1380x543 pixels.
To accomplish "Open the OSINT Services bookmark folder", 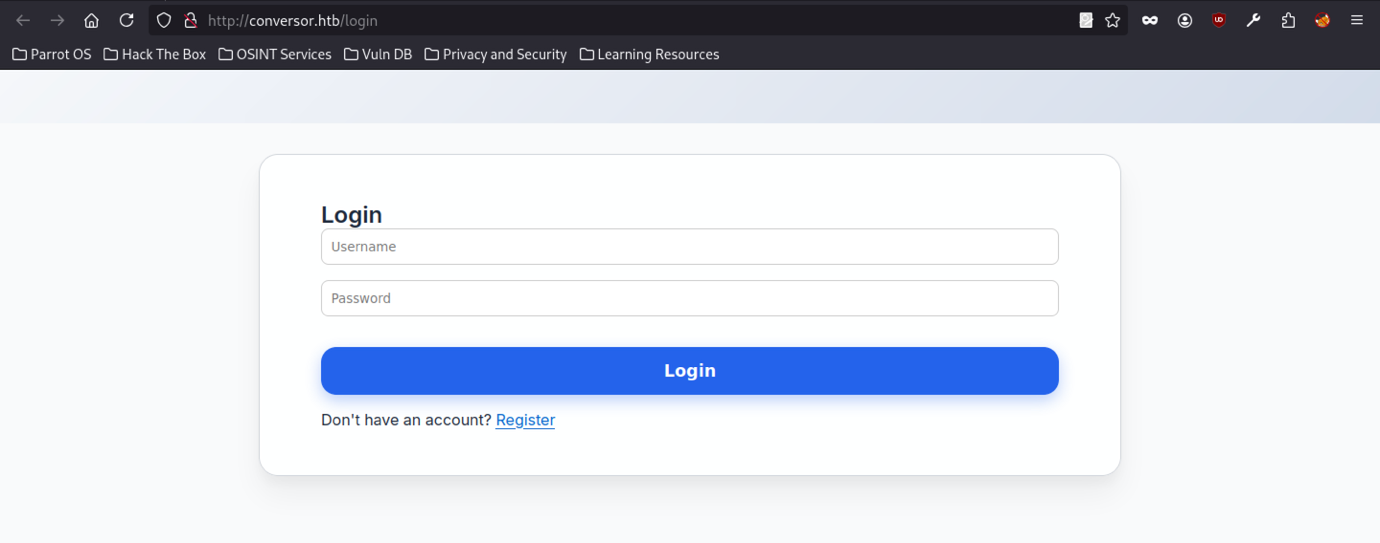I will tap(275, 54).
